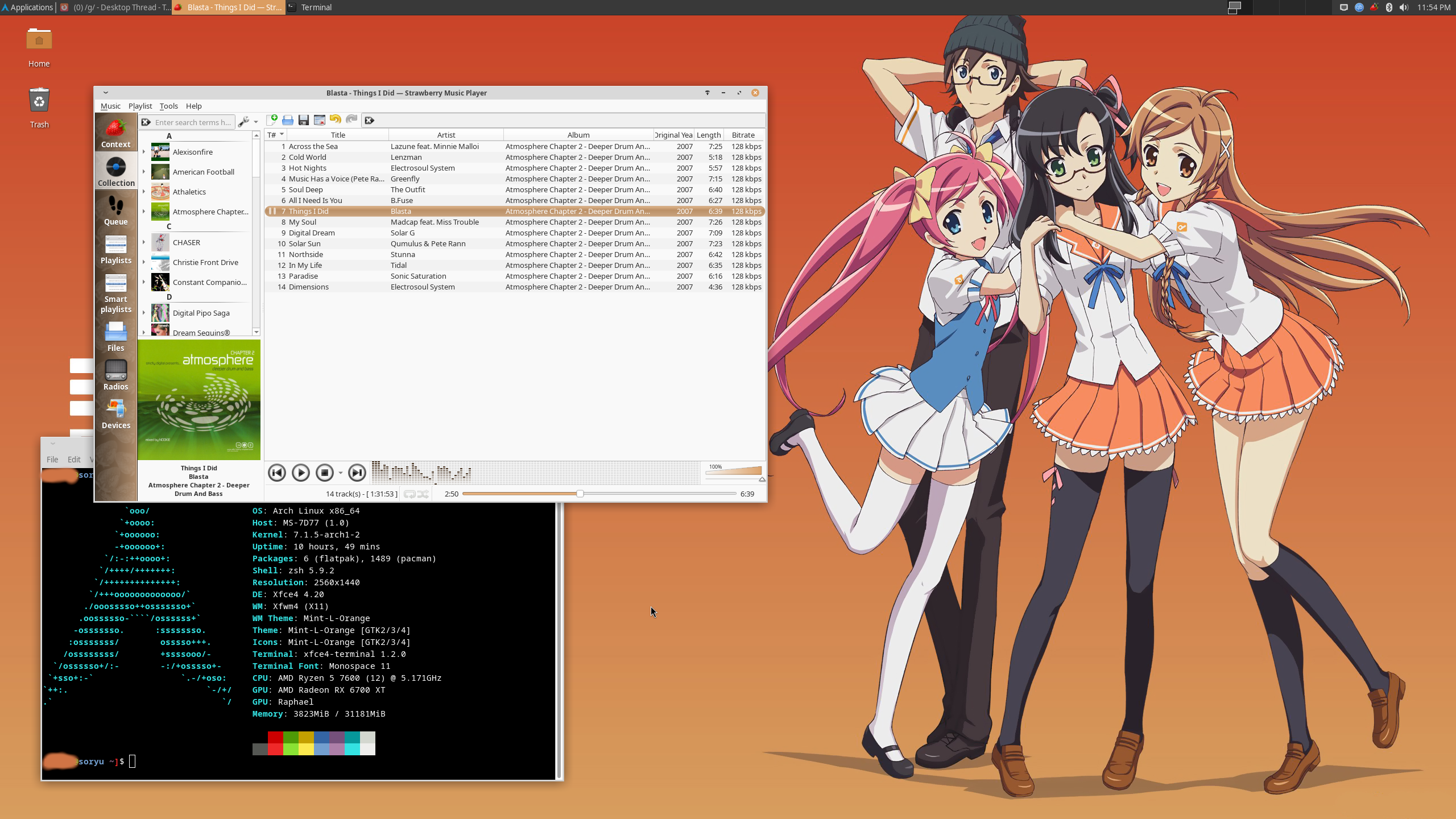This screenshot has width=1456, height=819.
Task: Open the Tools menu
Action: 168,106
